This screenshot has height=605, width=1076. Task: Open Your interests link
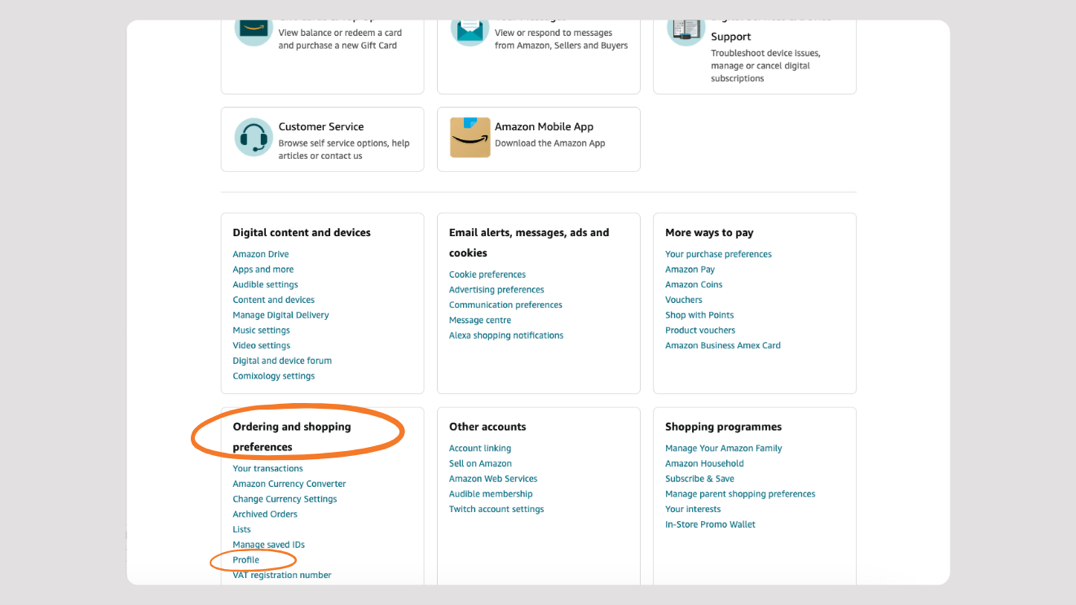(x=692, y=509)
